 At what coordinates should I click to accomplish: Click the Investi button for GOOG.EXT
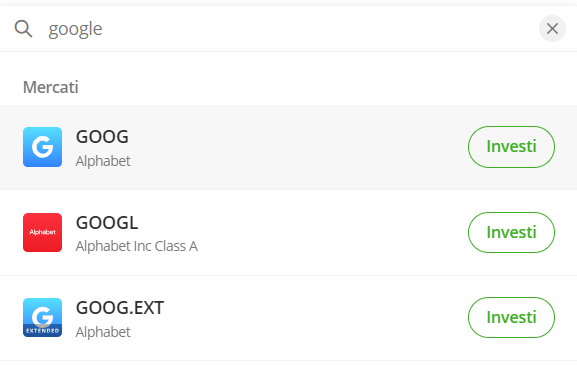pos(511,317)
